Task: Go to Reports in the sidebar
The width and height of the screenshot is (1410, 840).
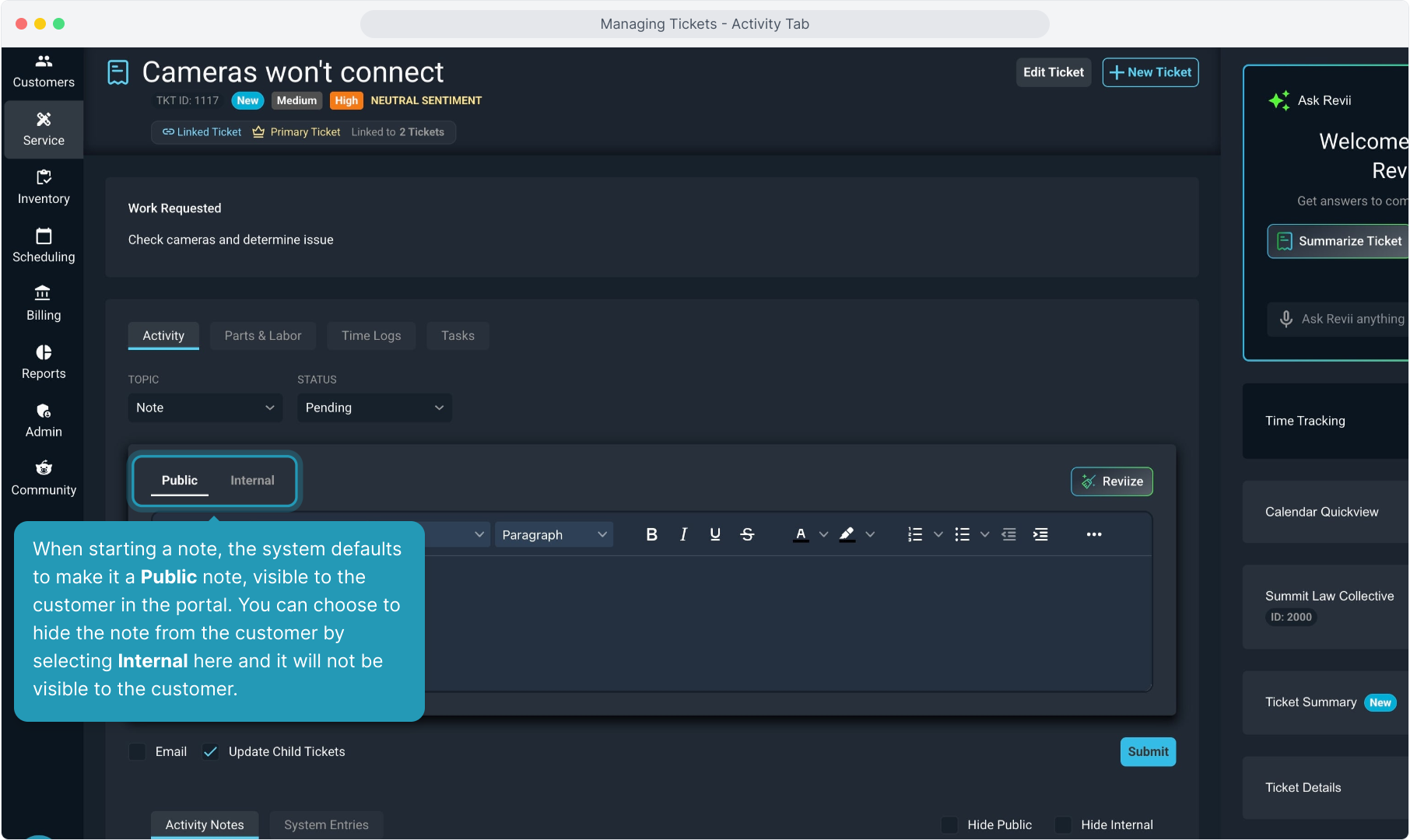Action: tap(44, 362)
